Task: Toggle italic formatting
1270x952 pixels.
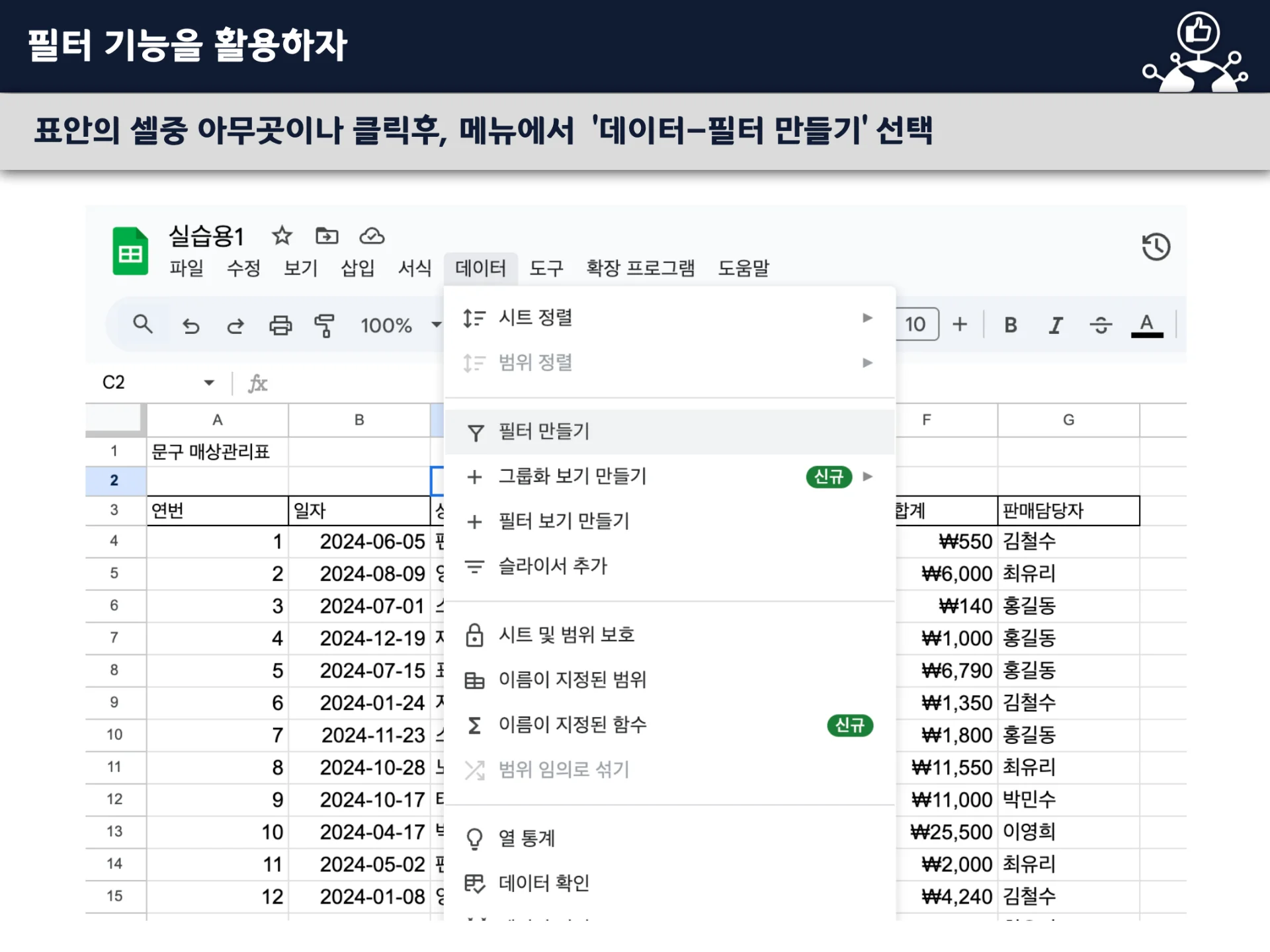Action: 1056,325
